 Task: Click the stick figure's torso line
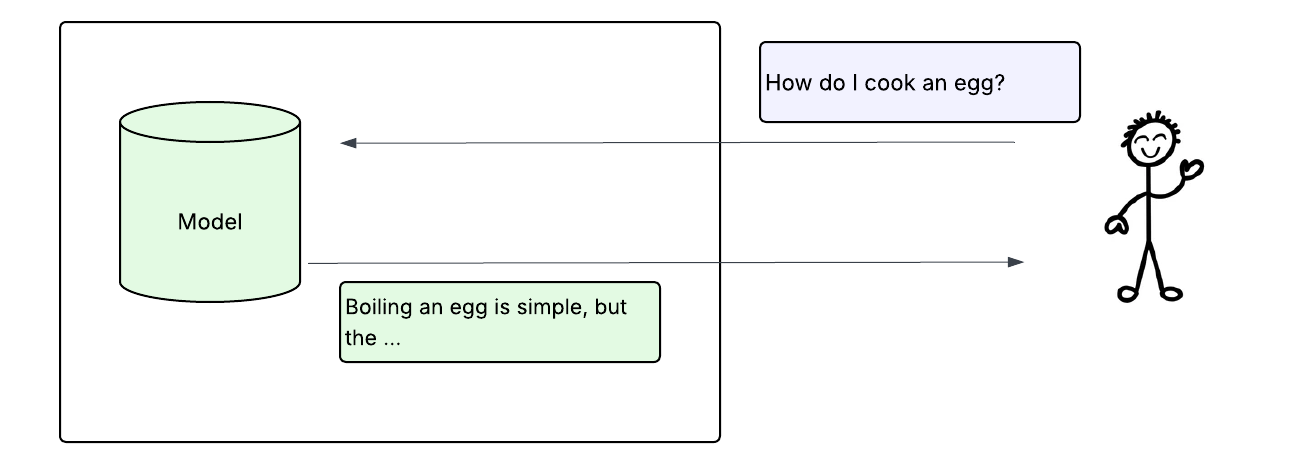1150,205
